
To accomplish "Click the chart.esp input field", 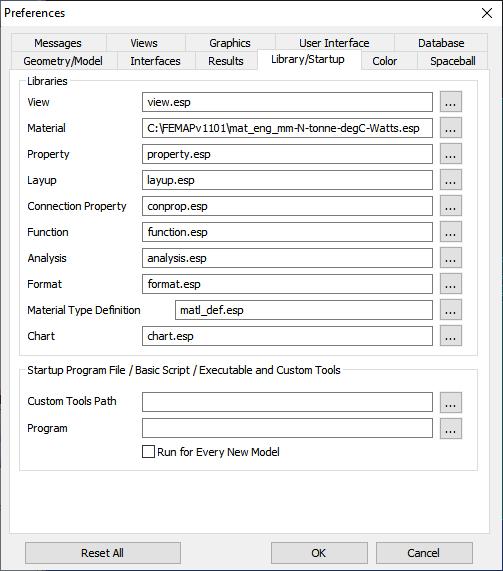I will click(x=287, y=336).
